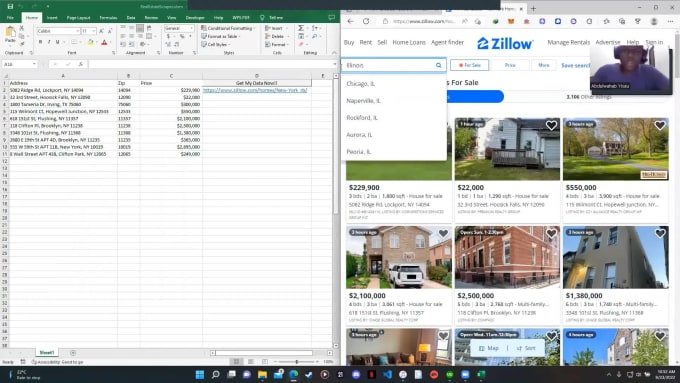Favorite the $550,000 house with heart icon

pos(660,125)
